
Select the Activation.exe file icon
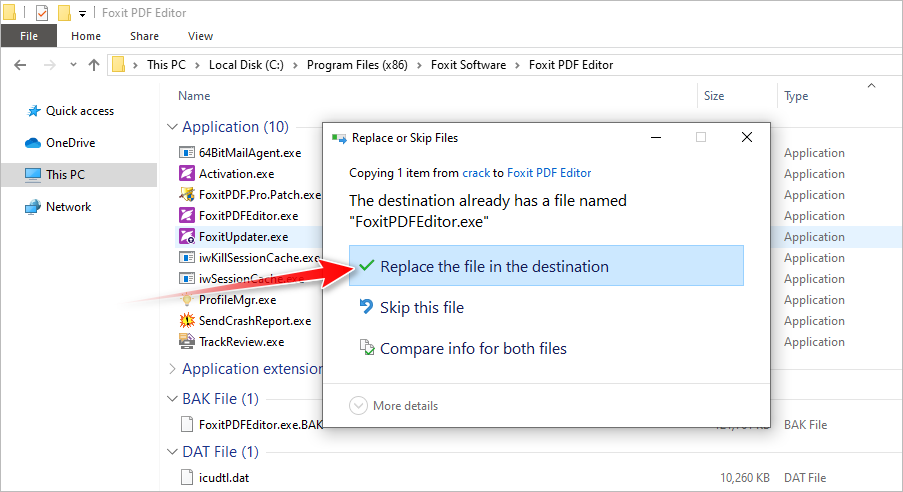pyautogui.click(x=187, y=174)
